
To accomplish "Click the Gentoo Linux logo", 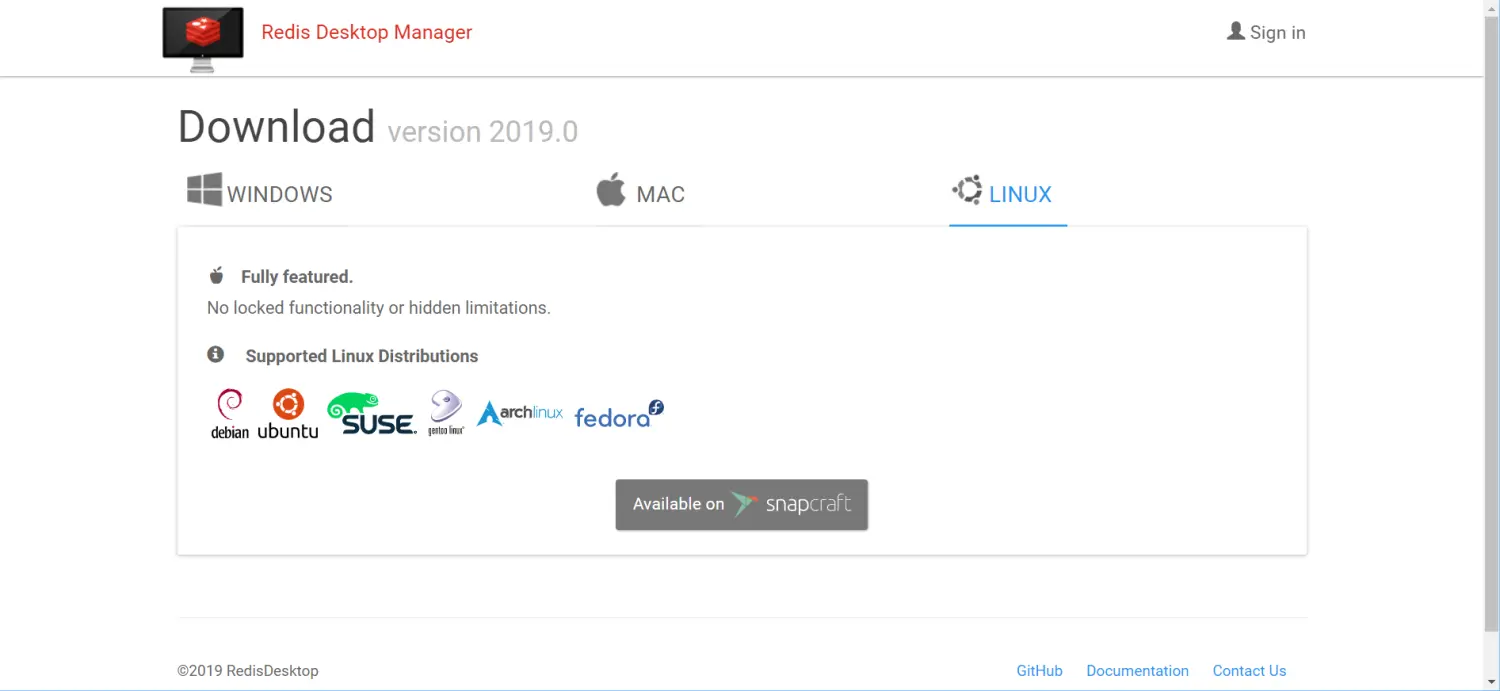I will pyautogui.click(x=446, y=413).
